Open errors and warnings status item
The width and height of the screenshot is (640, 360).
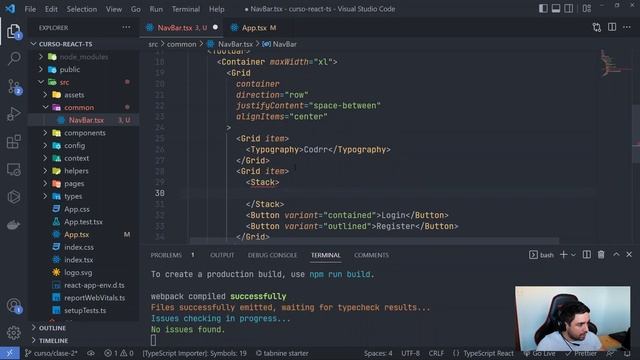(x=119, y=353)
